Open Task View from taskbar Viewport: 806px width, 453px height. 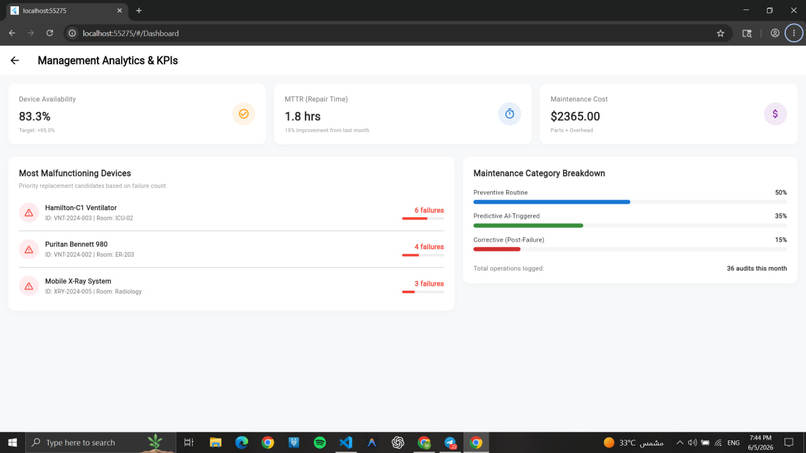point(189,442)
